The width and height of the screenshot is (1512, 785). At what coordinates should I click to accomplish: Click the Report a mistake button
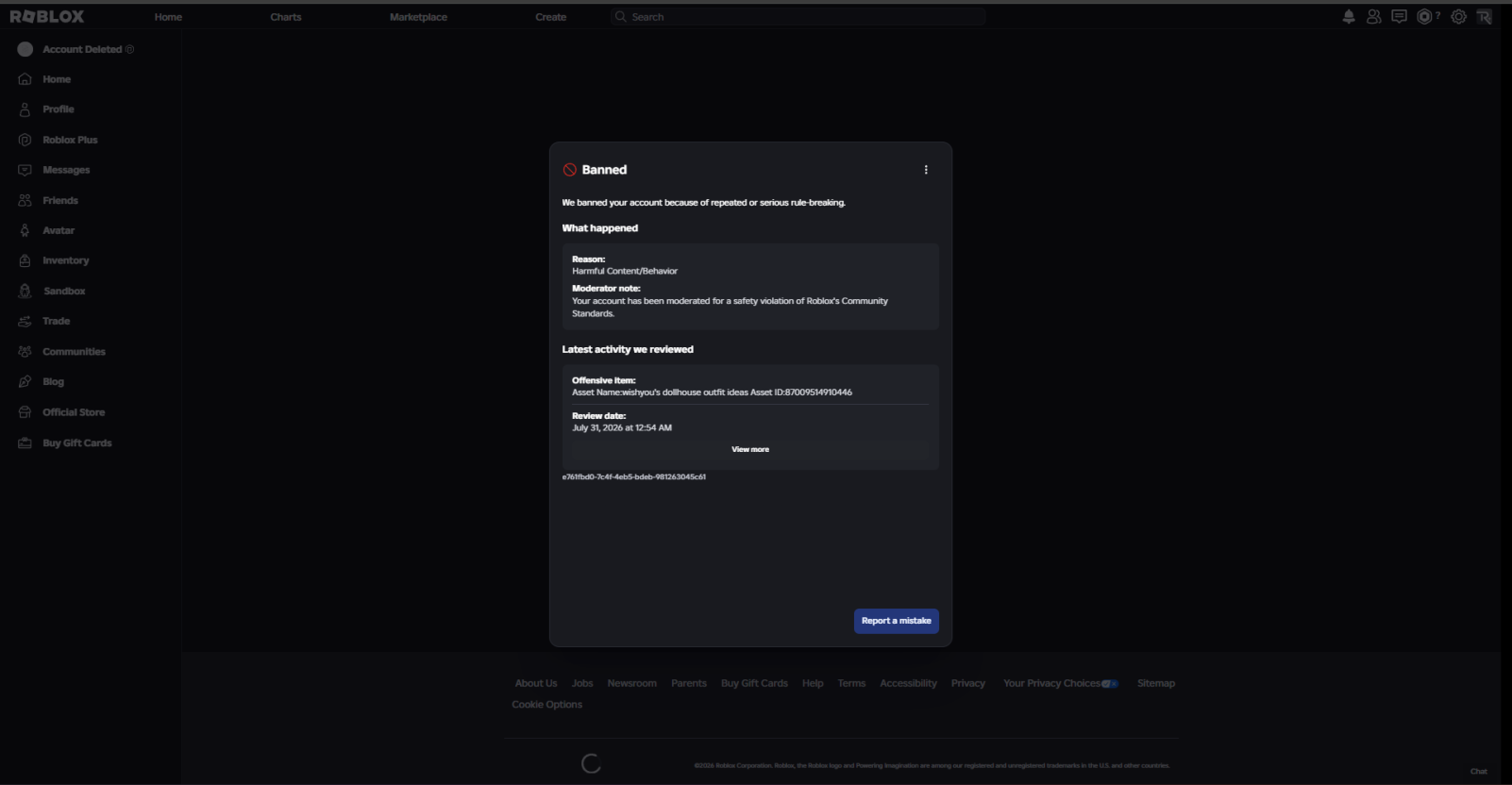tap(897, 621)
